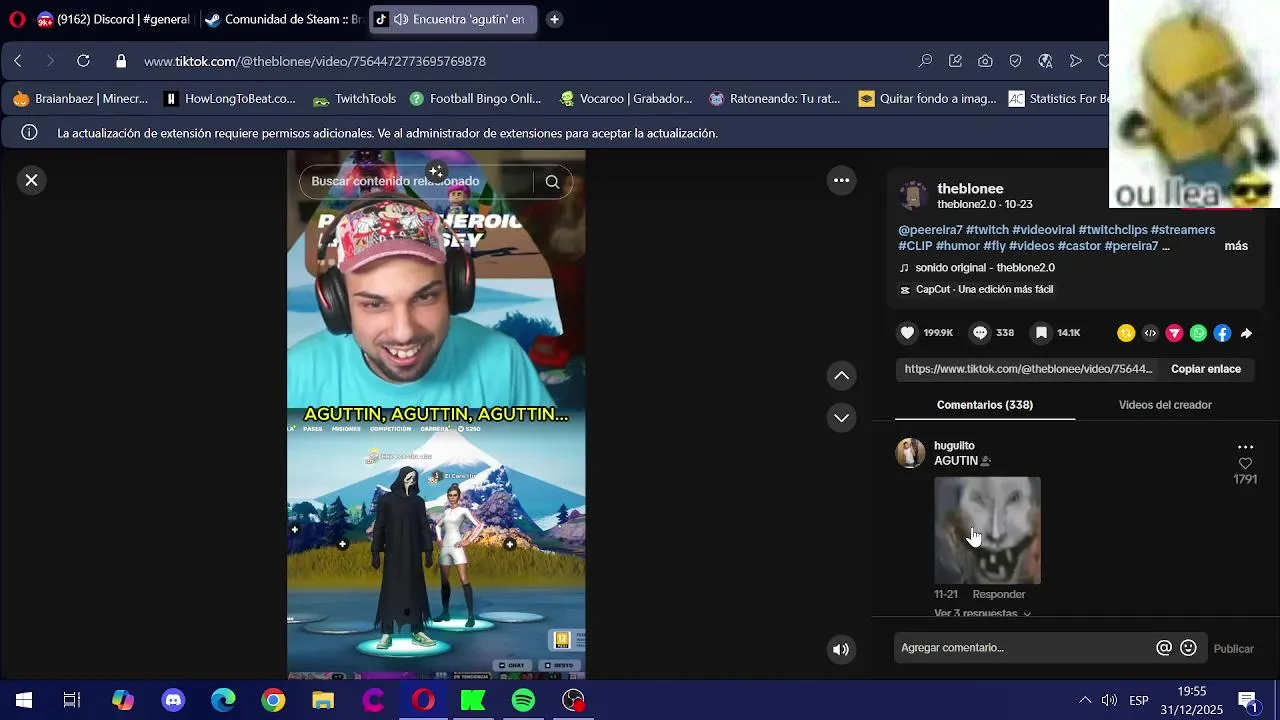Expand the description with más
This screenshot has width=1280, height=720.
[1236, 246]
